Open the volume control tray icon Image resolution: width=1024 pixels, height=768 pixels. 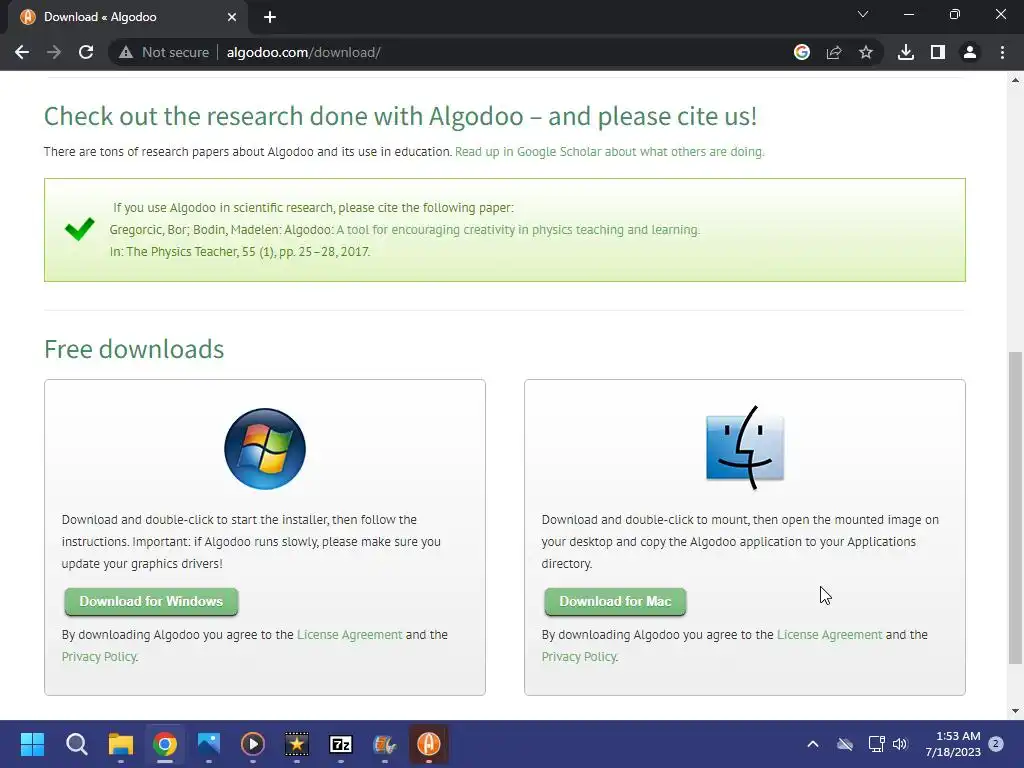(x=900, y=744)
